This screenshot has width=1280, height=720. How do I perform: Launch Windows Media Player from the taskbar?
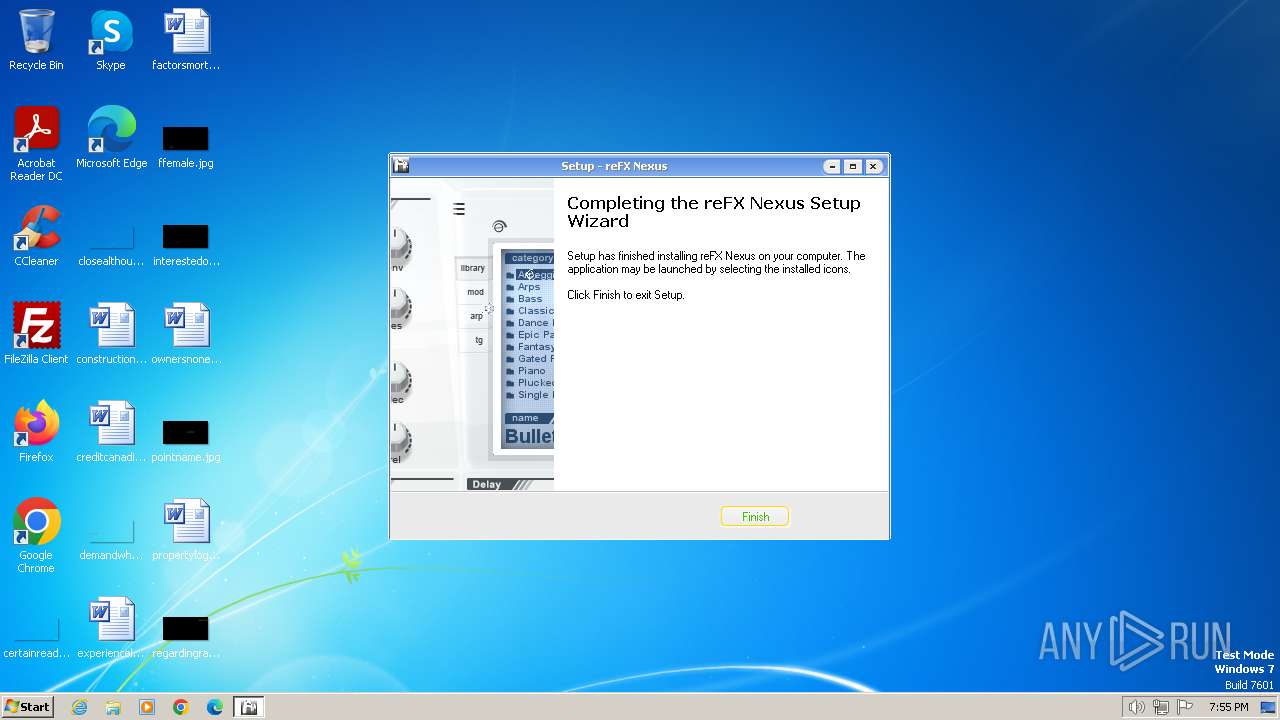click(147, 707)
